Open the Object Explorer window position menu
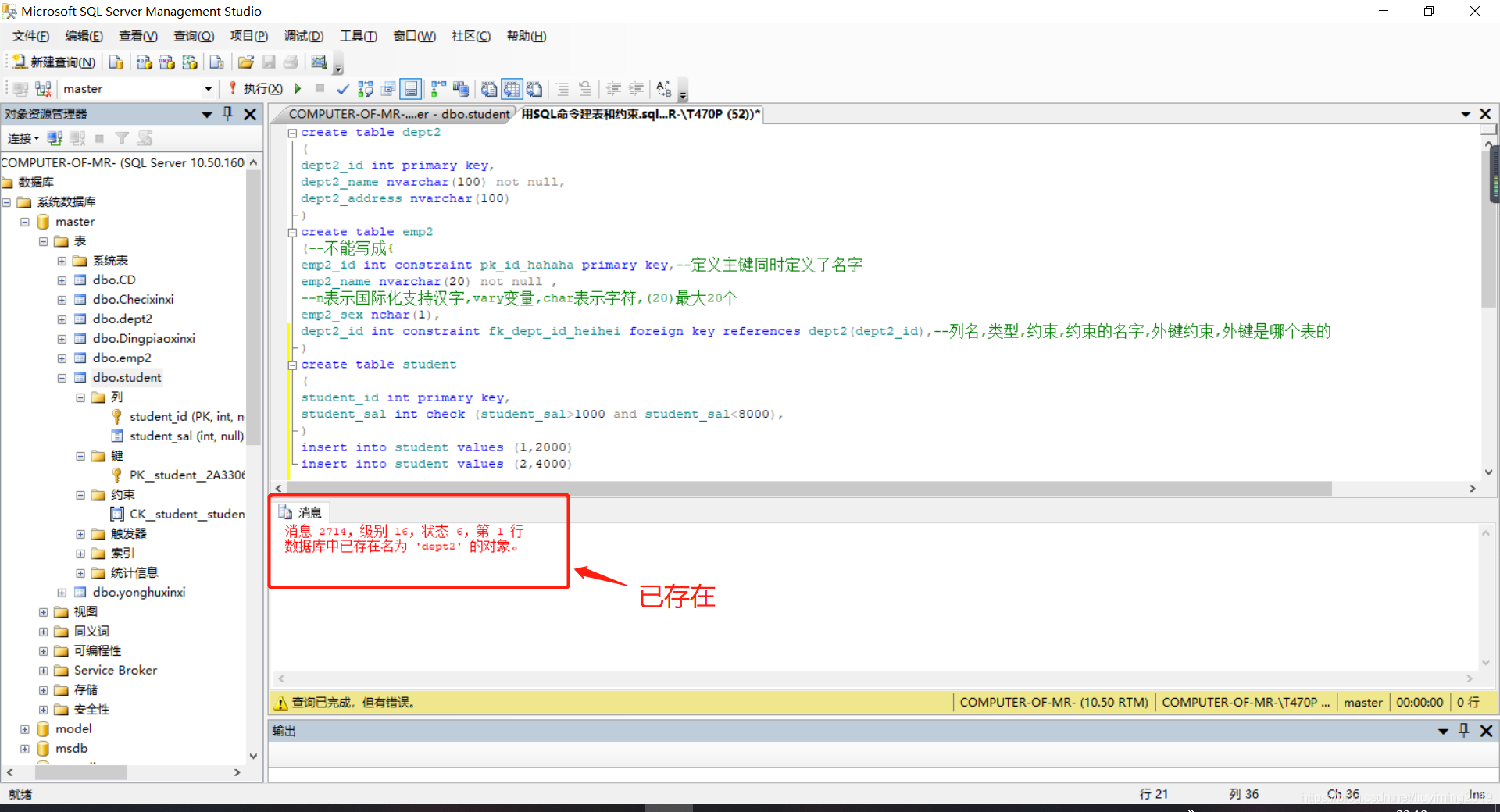The image size is (1500, 812). coord(207,114)
